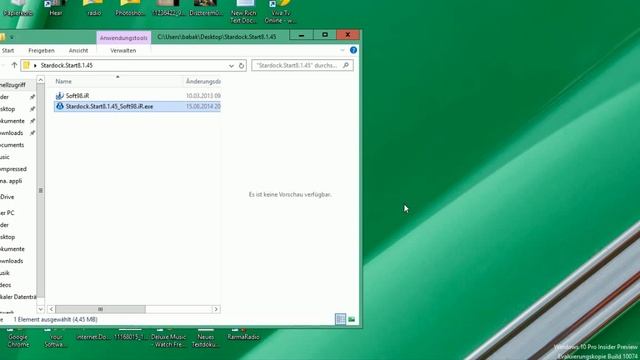This screenshot has height=360, width=640.
Task: Sort files by Änderungsdatum column header
Action: pyautogui.click(x=203, y=82)
